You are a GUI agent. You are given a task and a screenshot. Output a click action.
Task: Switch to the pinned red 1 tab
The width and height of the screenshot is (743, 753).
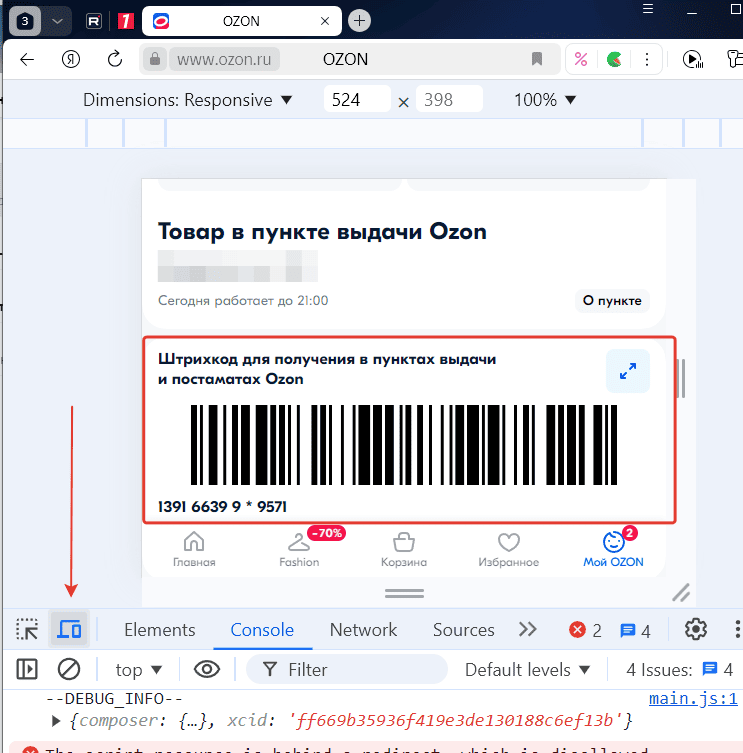(125, 21)
